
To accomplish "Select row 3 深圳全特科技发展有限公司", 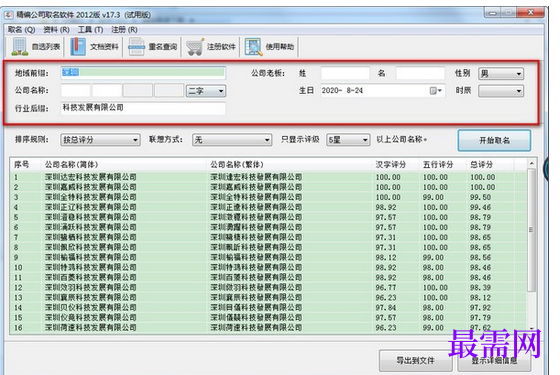I will tap(268, 197).
